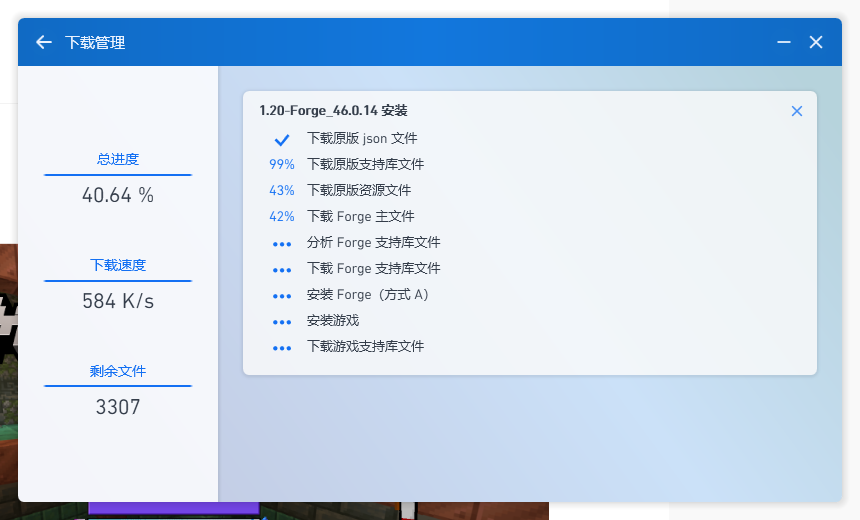Click pending dots beside 分析 Forge 支持库文件
This screenshot has width=860, height=520.
click(x=282, y=244)
